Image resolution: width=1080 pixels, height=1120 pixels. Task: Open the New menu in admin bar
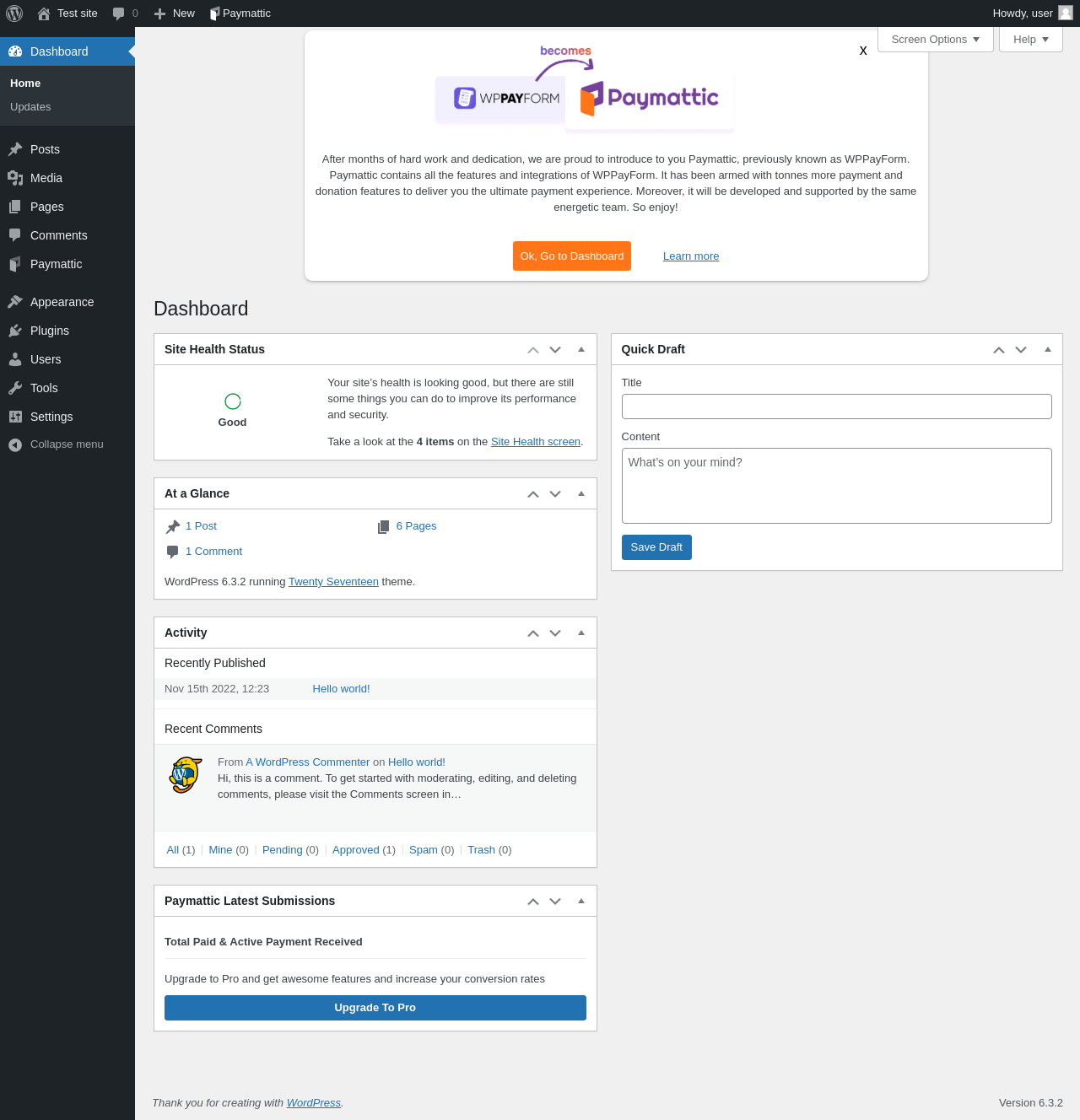click(175, 13)
